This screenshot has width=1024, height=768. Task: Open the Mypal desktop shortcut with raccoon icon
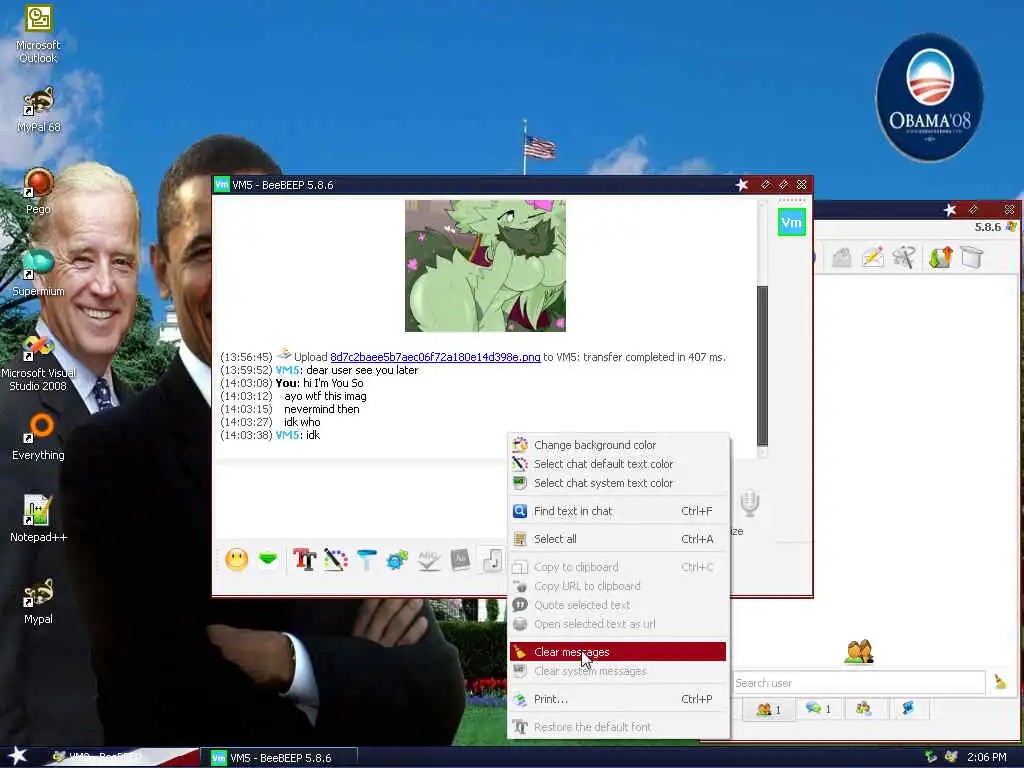pos(38,601)
